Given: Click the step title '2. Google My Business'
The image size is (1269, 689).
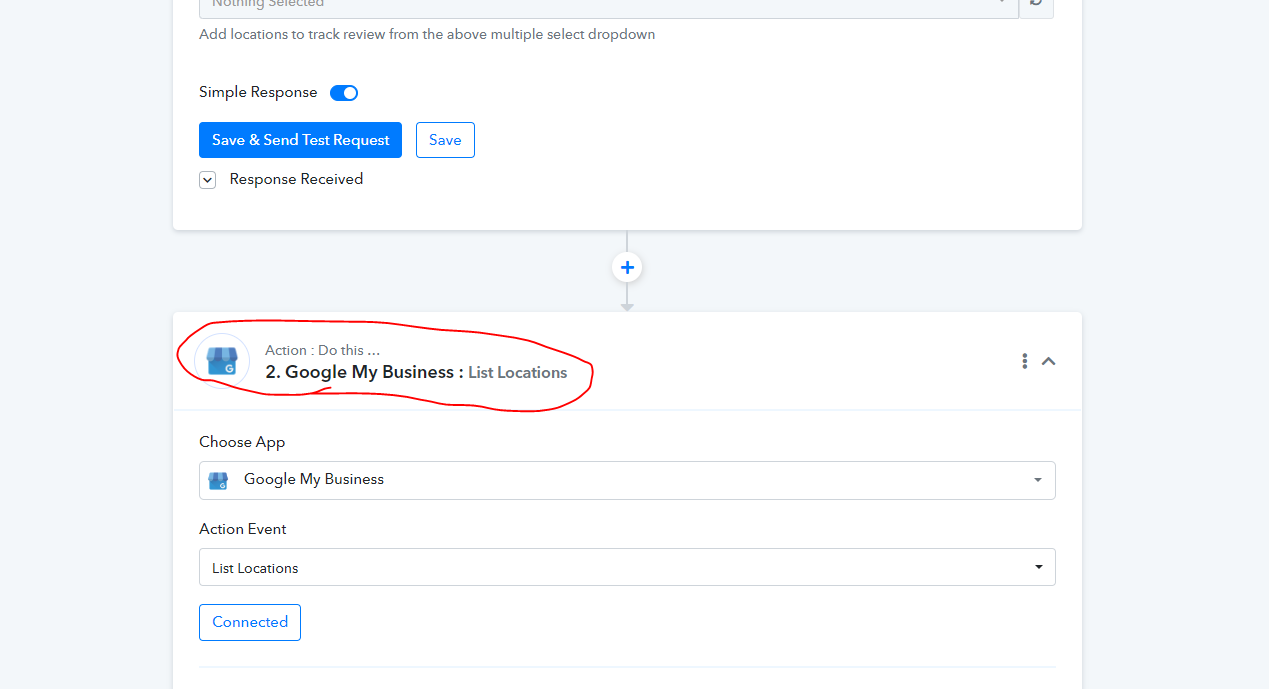Looking at the screenshot, I should pyautogui.click(x=359, y=372).
